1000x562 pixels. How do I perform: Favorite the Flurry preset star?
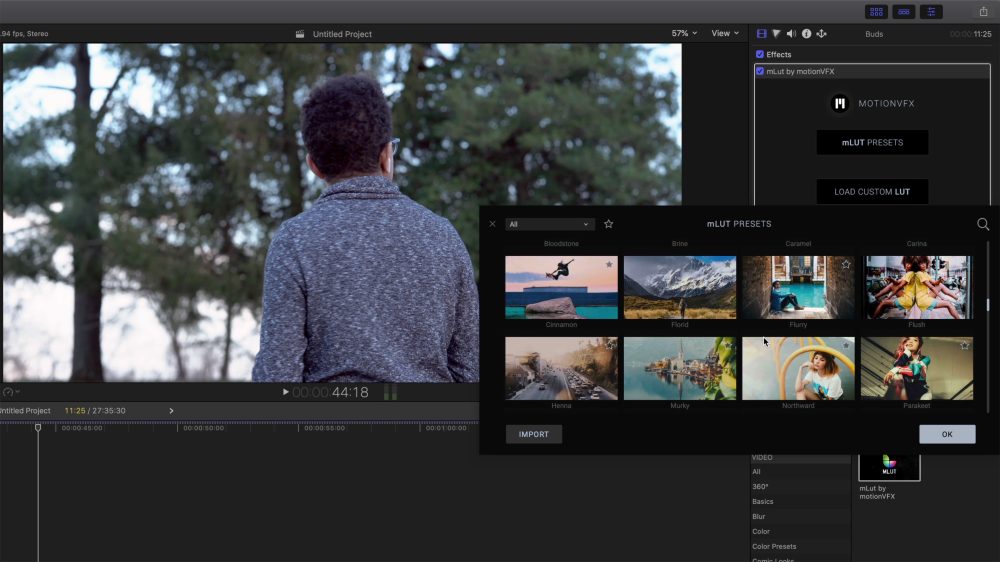click(x=846, y=264)
